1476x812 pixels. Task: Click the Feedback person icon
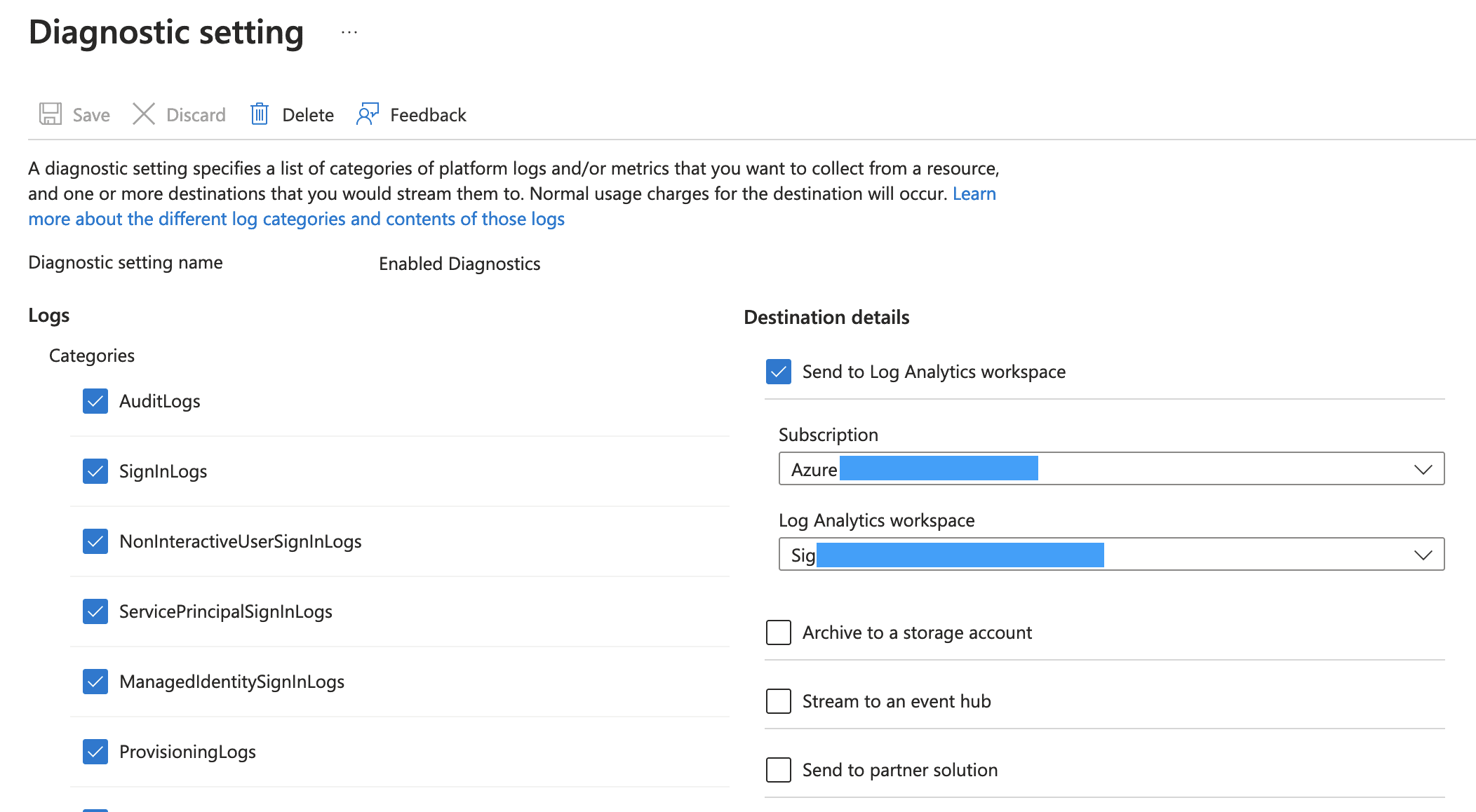368,114
